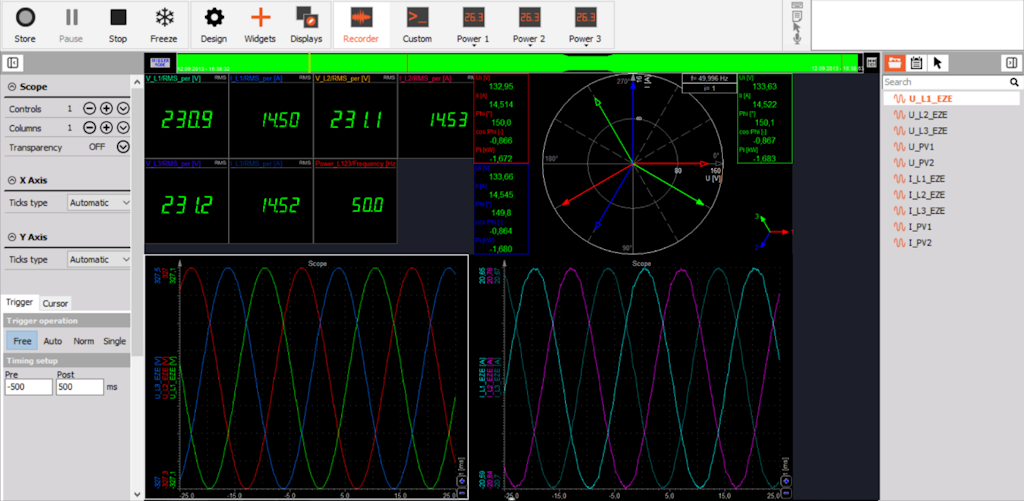Select the Trigger tab
1024x501 pixels.
pyautogui.click(x=20, y=302)
